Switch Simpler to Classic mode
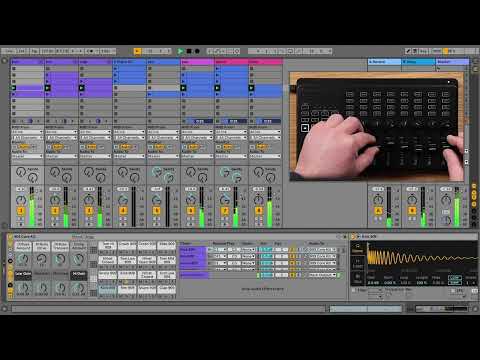The image size is (480, 360). 358,248
